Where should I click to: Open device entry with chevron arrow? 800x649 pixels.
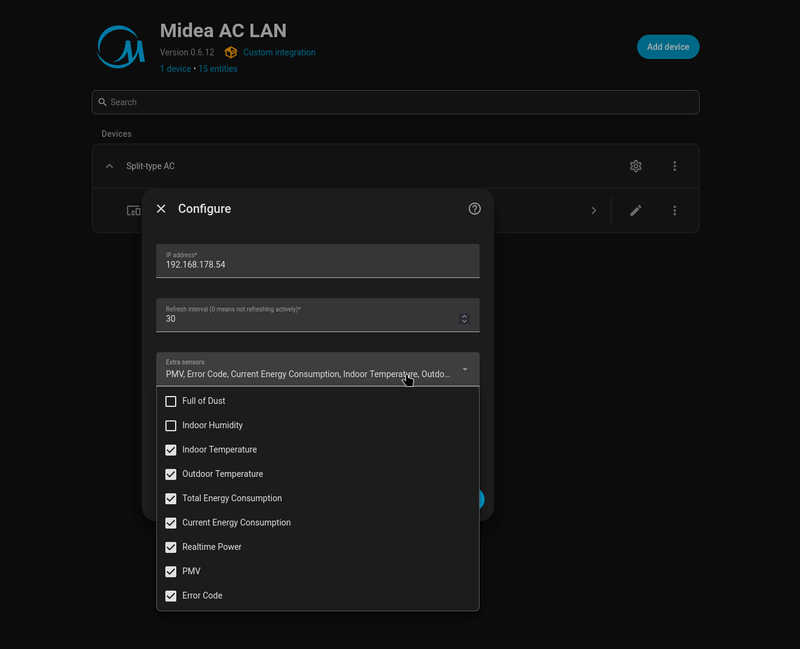(x=593, y=211)
